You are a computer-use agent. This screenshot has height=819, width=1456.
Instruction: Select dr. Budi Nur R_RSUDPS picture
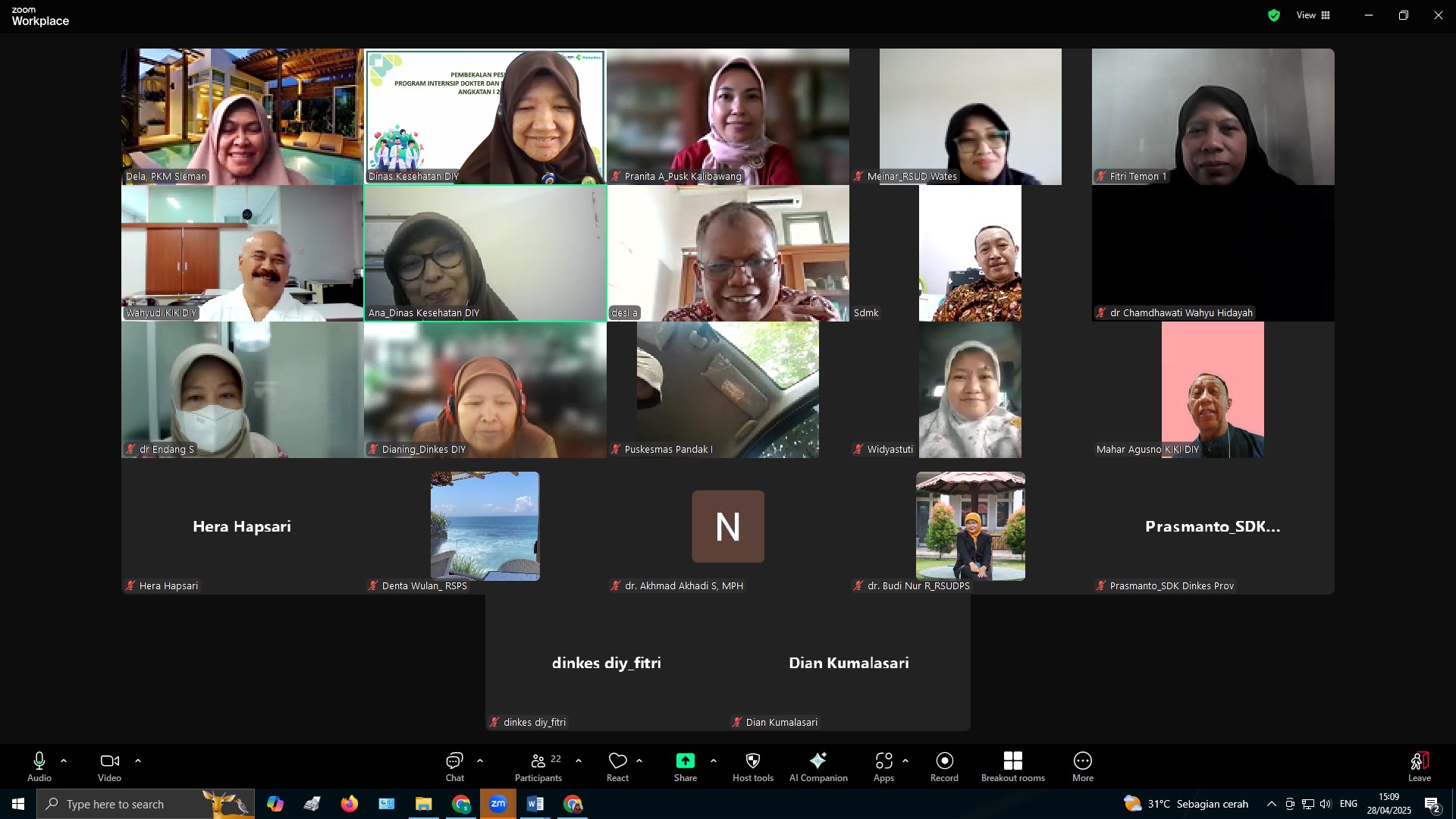971,526
